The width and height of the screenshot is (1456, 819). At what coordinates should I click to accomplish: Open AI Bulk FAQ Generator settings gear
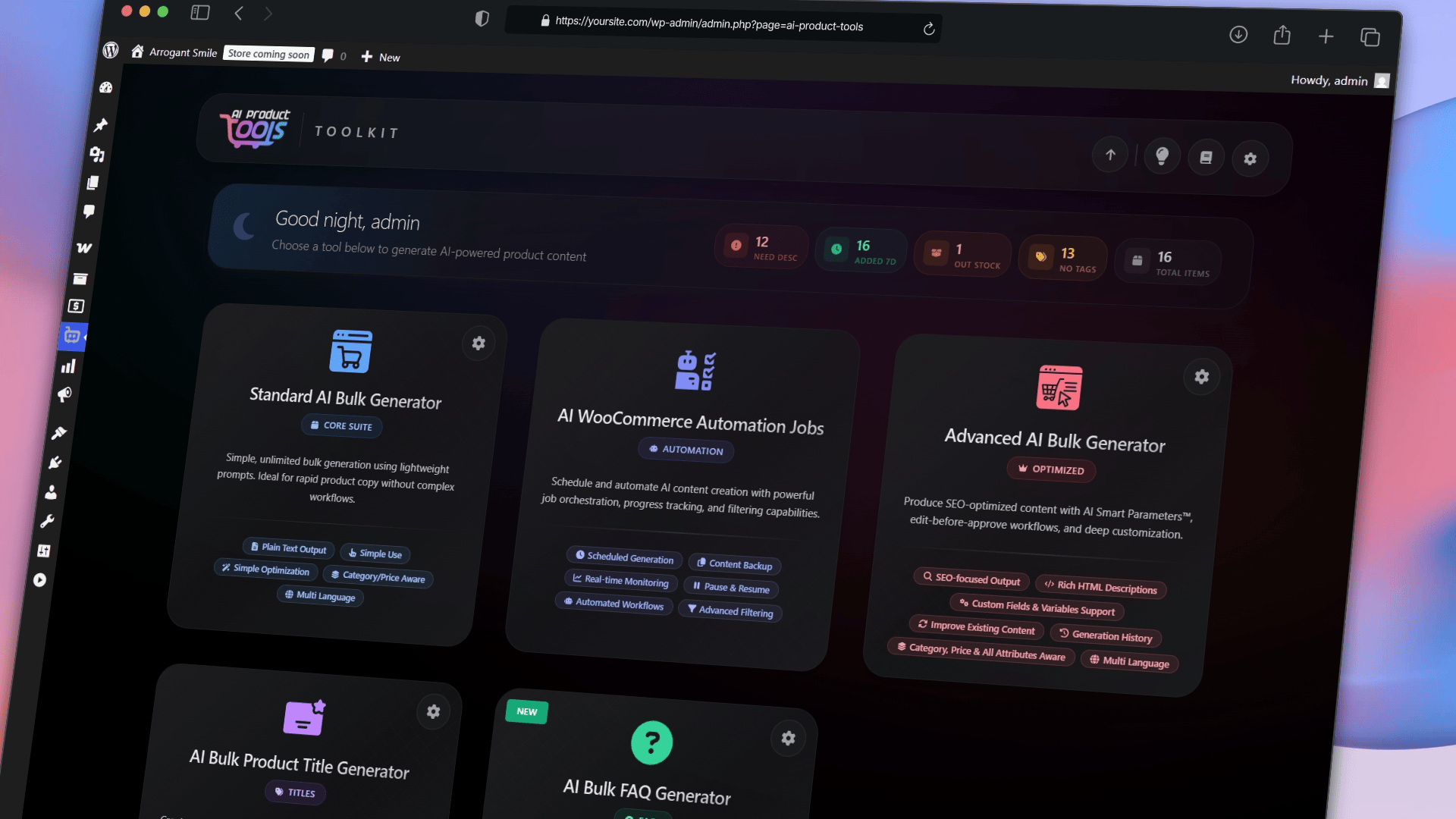coord(789,738)
